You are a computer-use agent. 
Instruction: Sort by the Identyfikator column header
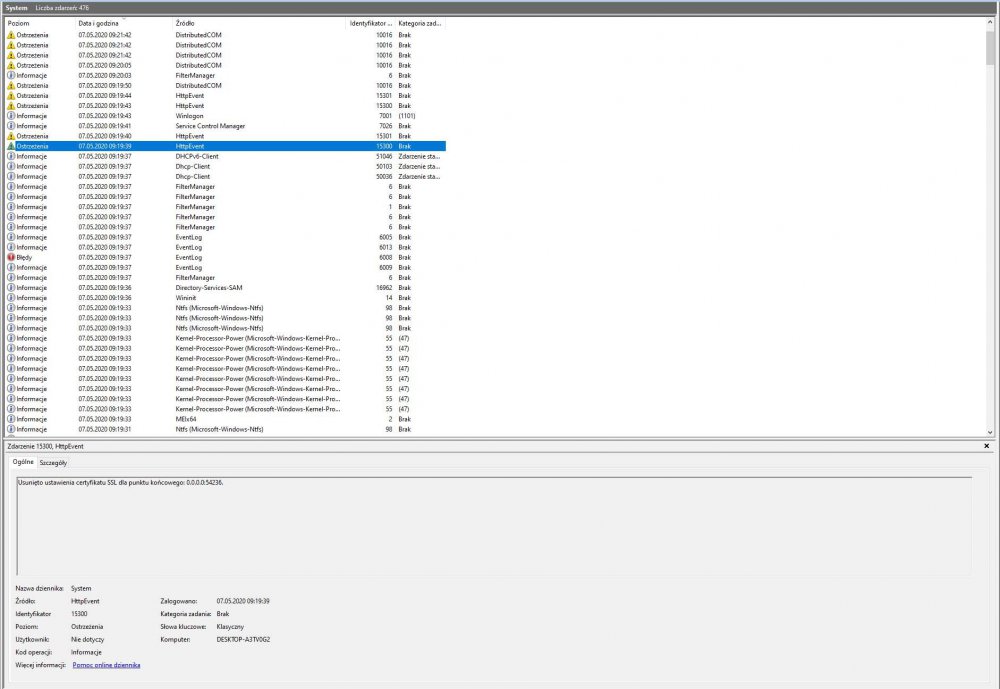coord(370,22)
